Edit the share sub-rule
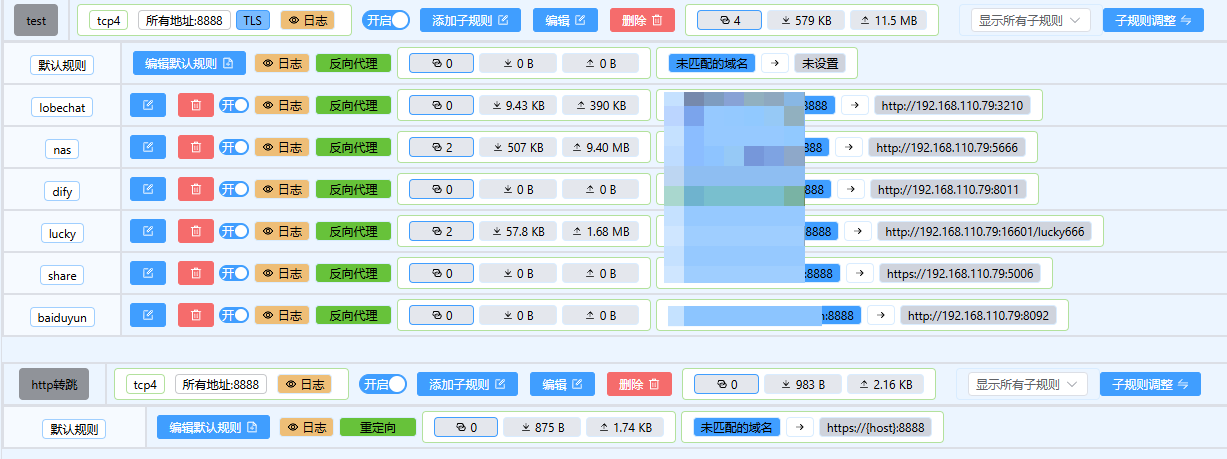 (148, 273)
